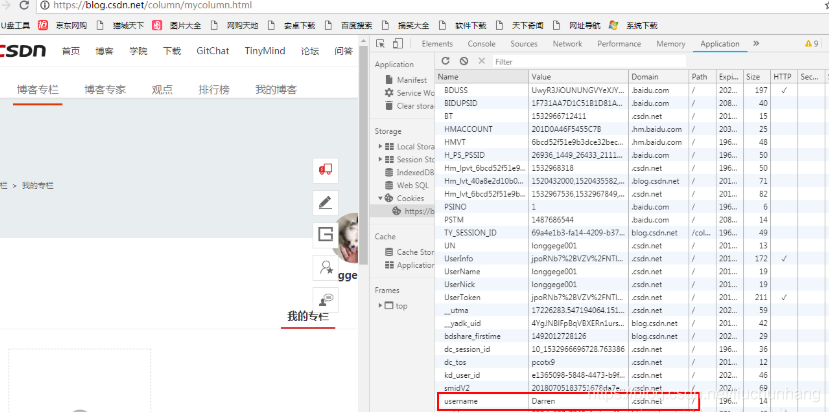Screen dimensions: 829x412
Task: Open the 系统下载 bookmark
Action: (x=633, y=25)
